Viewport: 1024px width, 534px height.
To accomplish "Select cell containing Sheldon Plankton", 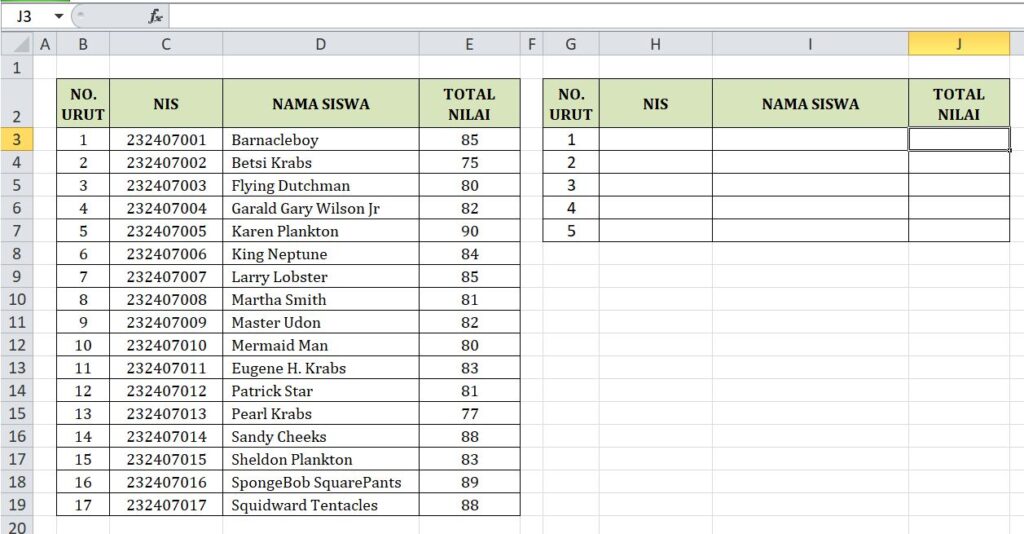I will click(x=321, y=459).
